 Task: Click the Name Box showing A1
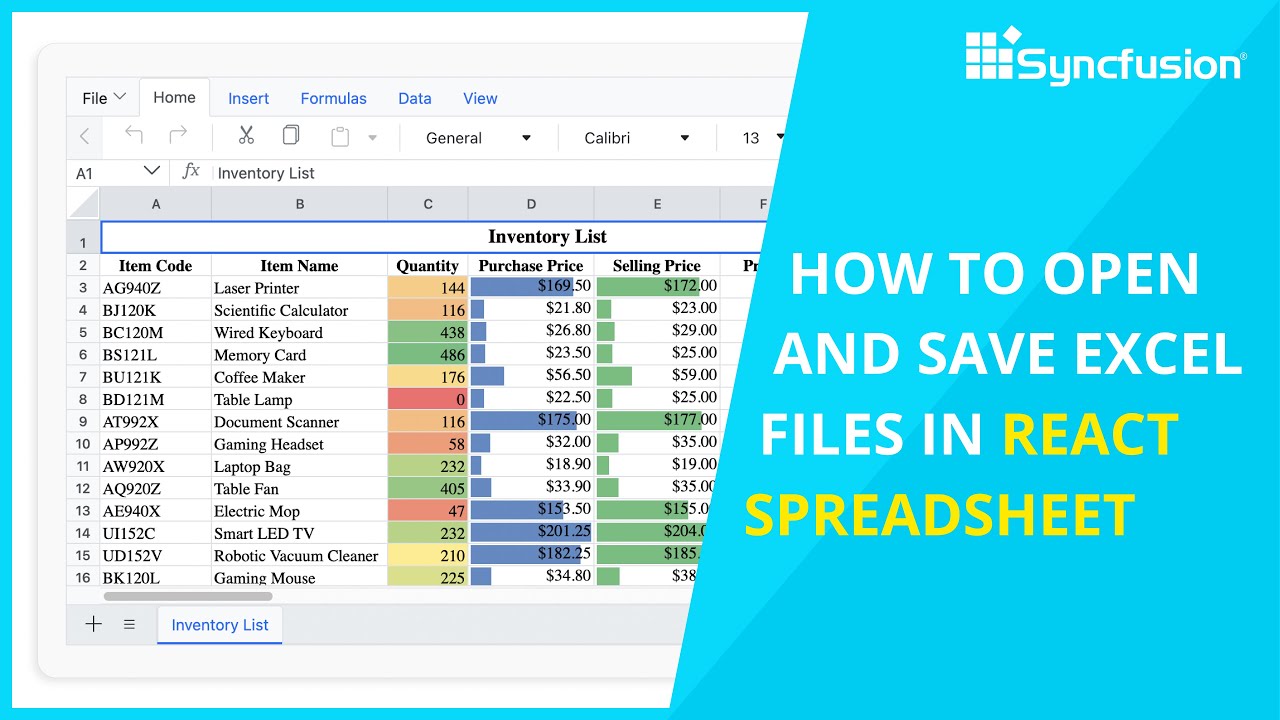pyautogui.click(x=106, y=173)
